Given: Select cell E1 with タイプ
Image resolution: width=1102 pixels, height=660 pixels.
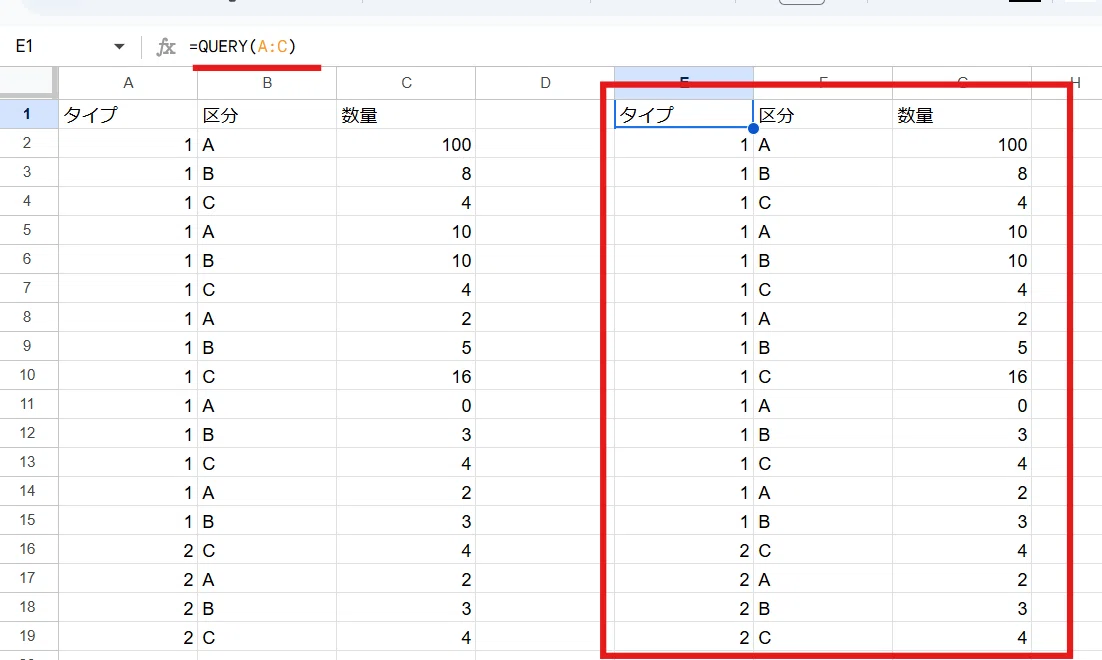Looking at the screenshot, I should pos(684,114).
